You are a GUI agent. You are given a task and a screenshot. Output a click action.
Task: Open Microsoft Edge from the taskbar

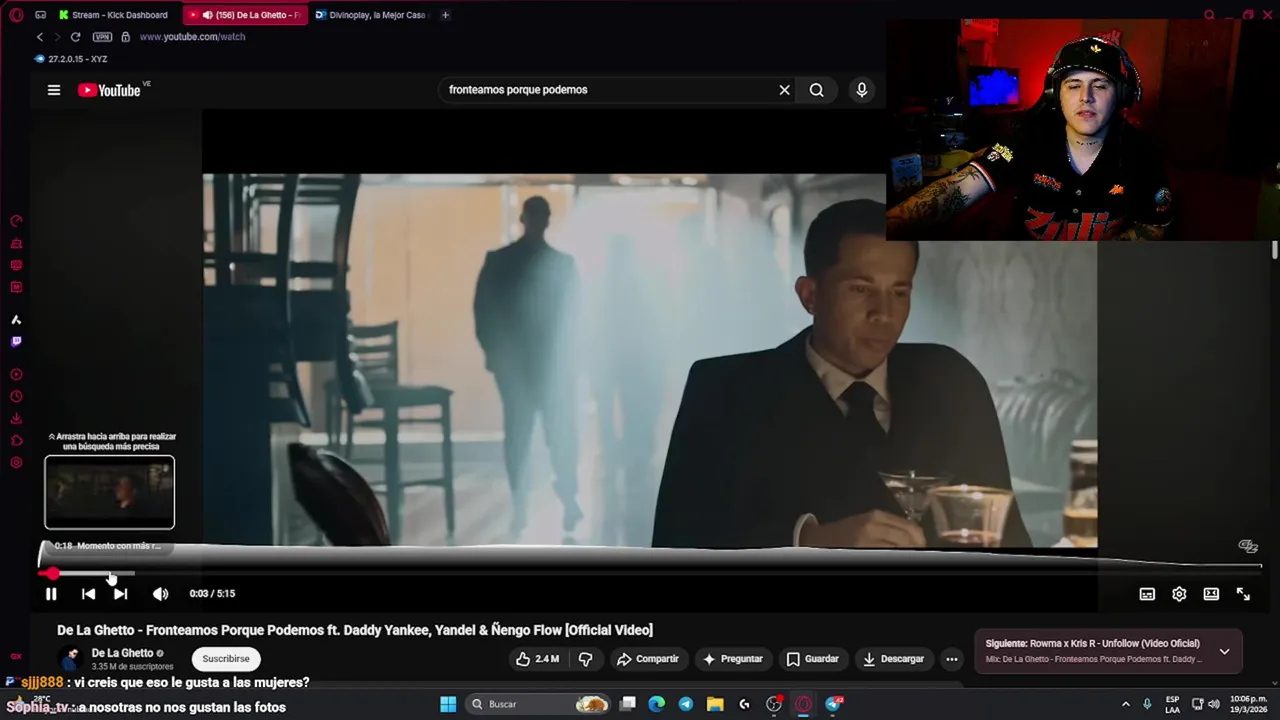[656, 704]
